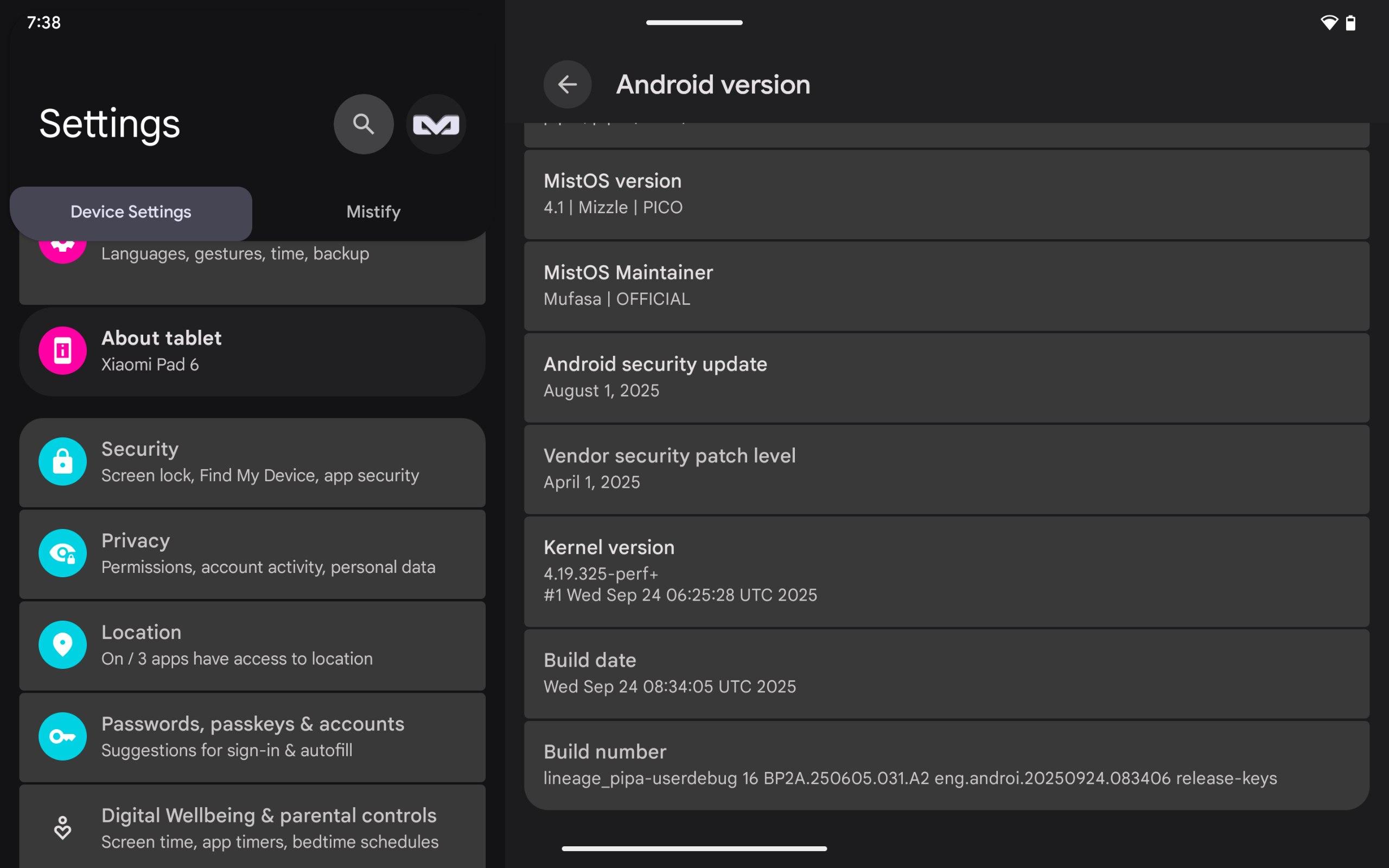This screenshot has height=868, width=1389.
Task: Tap the bottom navigation gesture bar
Action: pyautogui.click(x=694, y=848)
